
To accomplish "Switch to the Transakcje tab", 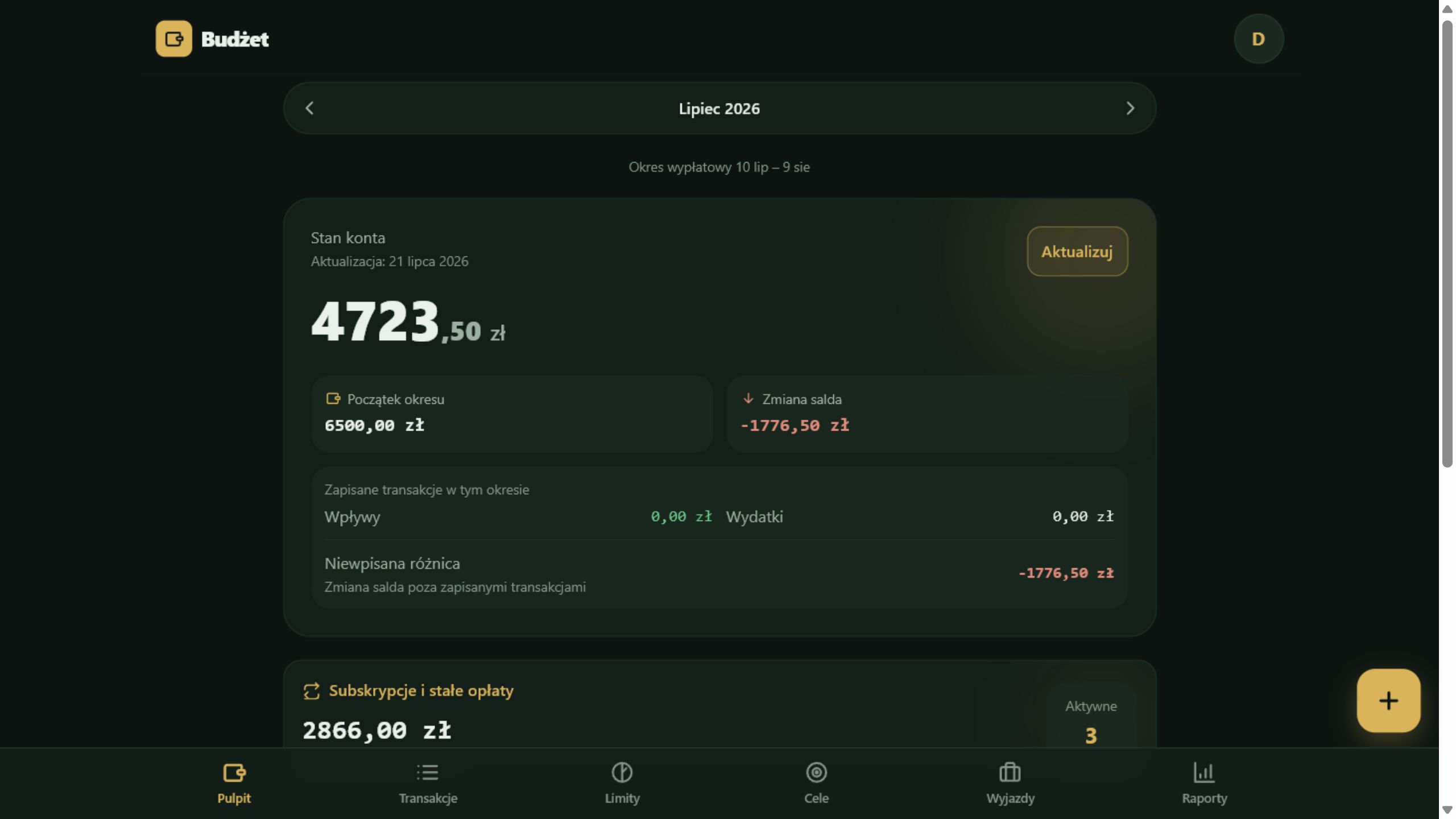I will pyautogui.click(x=428, y=783).
